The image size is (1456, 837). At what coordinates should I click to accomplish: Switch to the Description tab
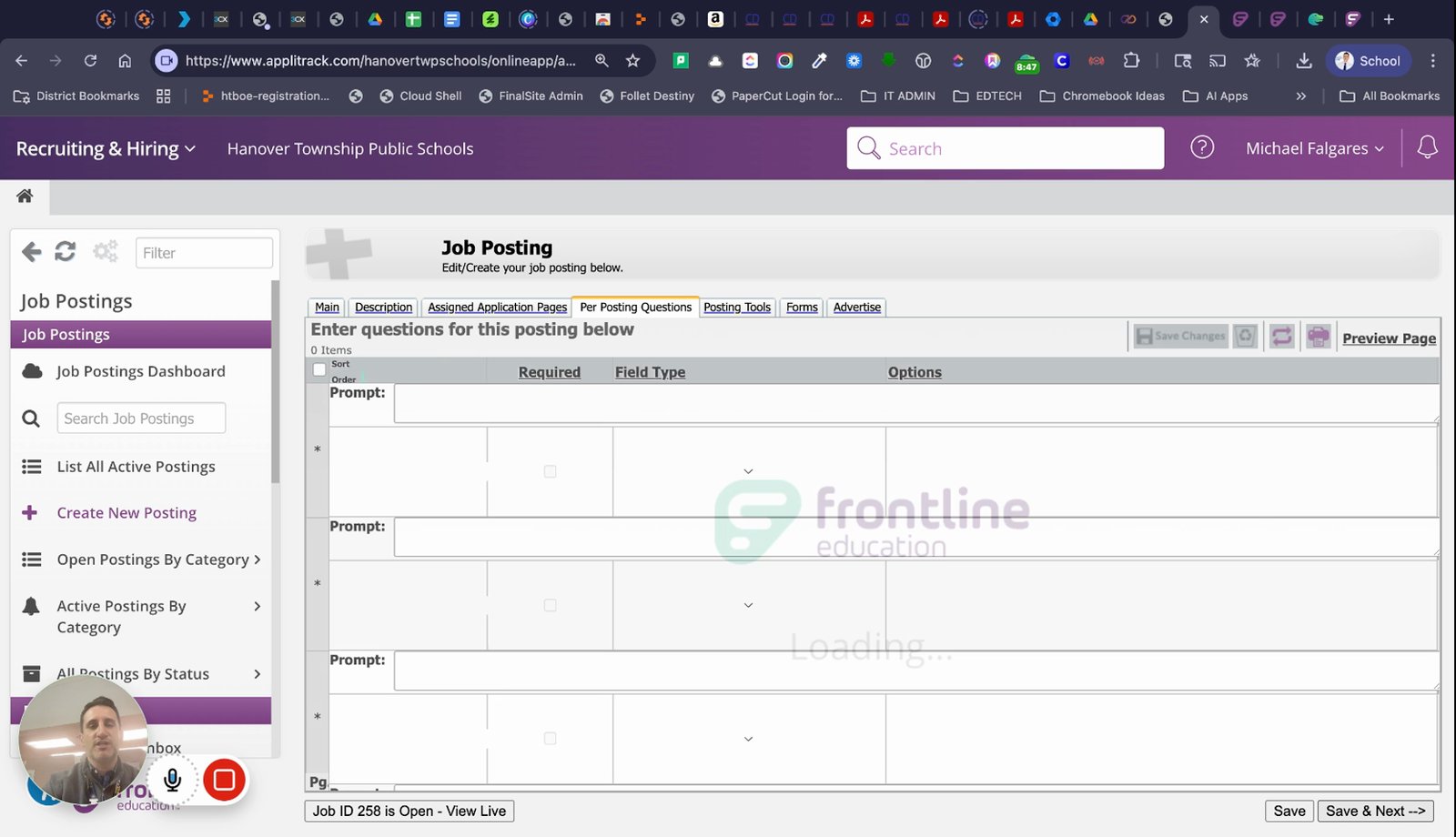383,308
